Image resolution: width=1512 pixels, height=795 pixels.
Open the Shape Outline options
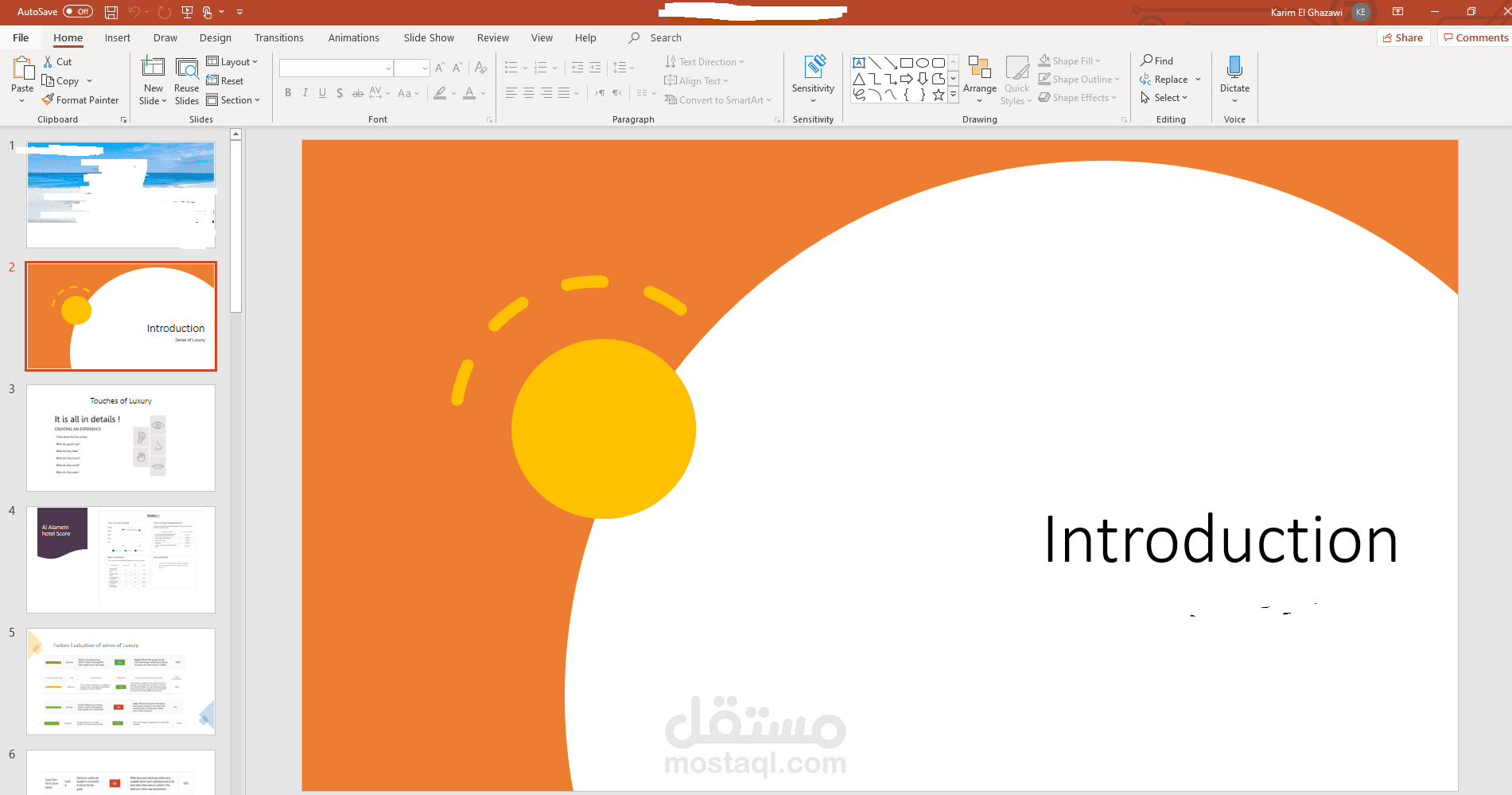point(1079,79)
